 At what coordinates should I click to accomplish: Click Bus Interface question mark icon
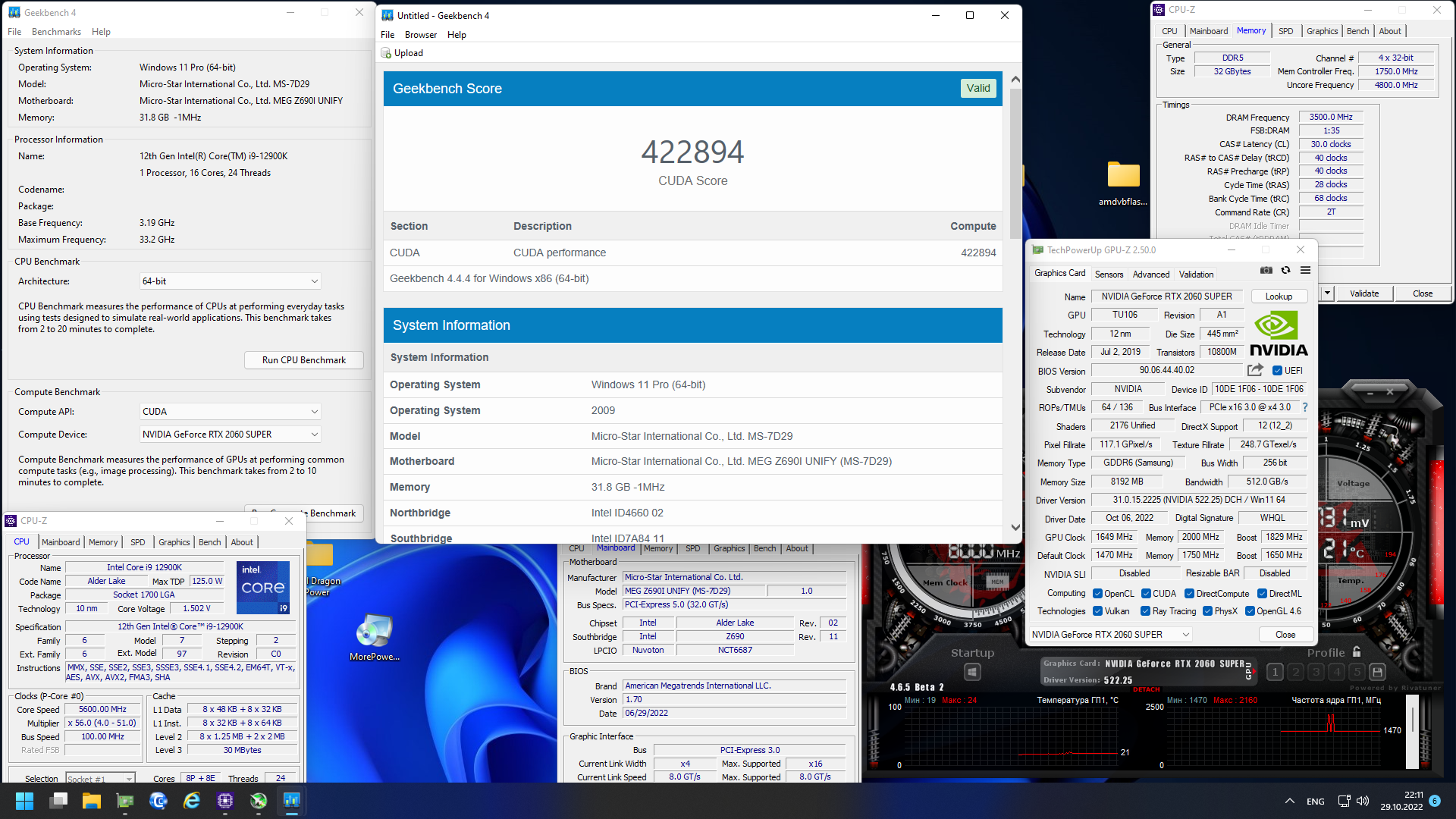tap(1305, 407)
